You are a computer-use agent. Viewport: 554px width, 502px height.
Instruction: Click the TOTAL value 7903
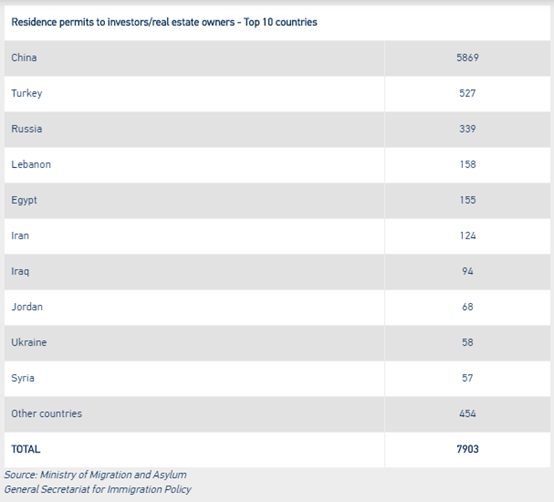tap(467, 449)
